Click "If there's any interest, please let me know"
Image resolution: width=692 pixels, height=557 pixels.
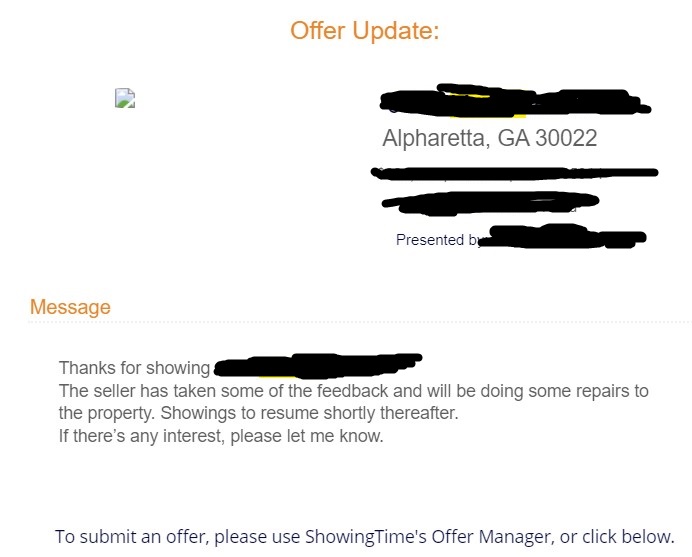[x=221, y=436]
